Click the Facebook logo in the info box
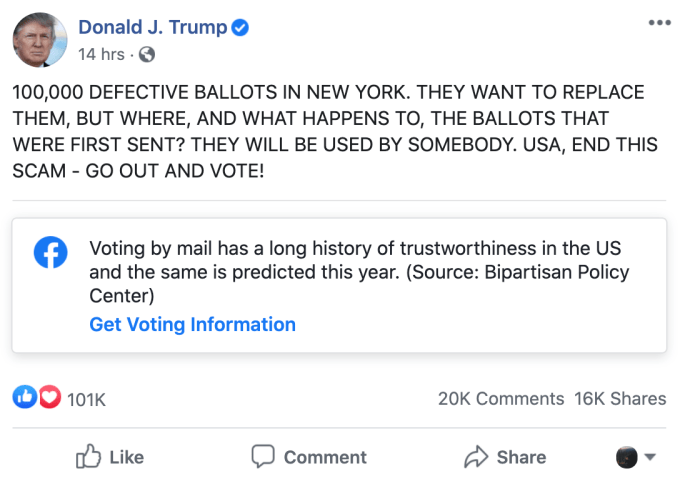The height and width of the screenshot is (481, 680). (50, 253)
